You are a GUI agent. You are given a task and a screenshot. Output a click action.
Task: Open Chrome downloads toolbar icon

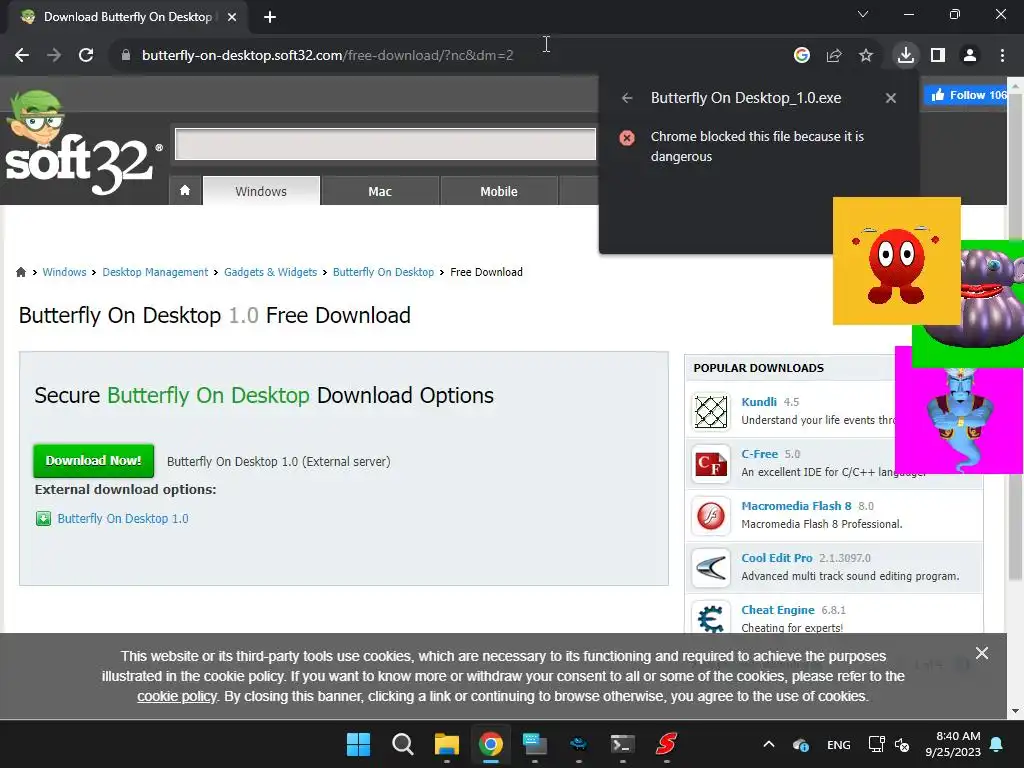point(905,55)
